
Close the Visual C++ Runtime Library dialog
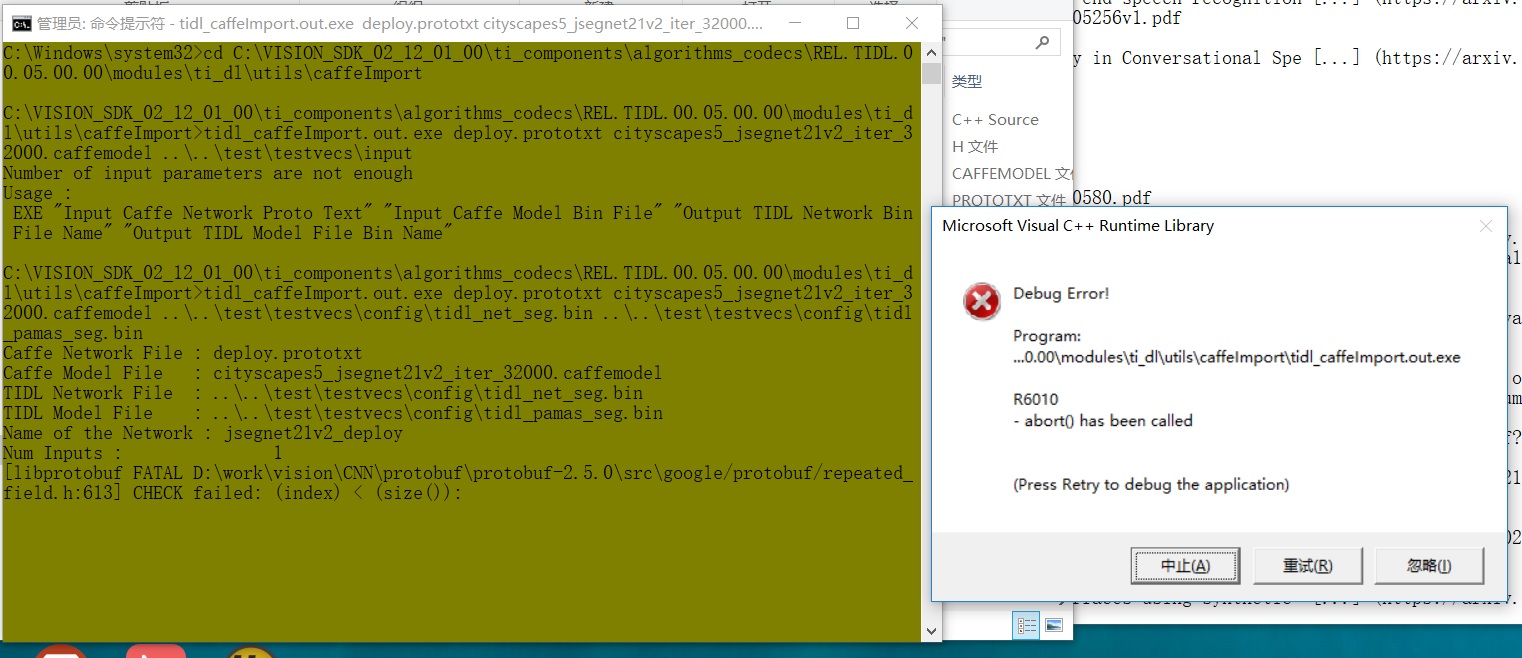point(1485,226)
